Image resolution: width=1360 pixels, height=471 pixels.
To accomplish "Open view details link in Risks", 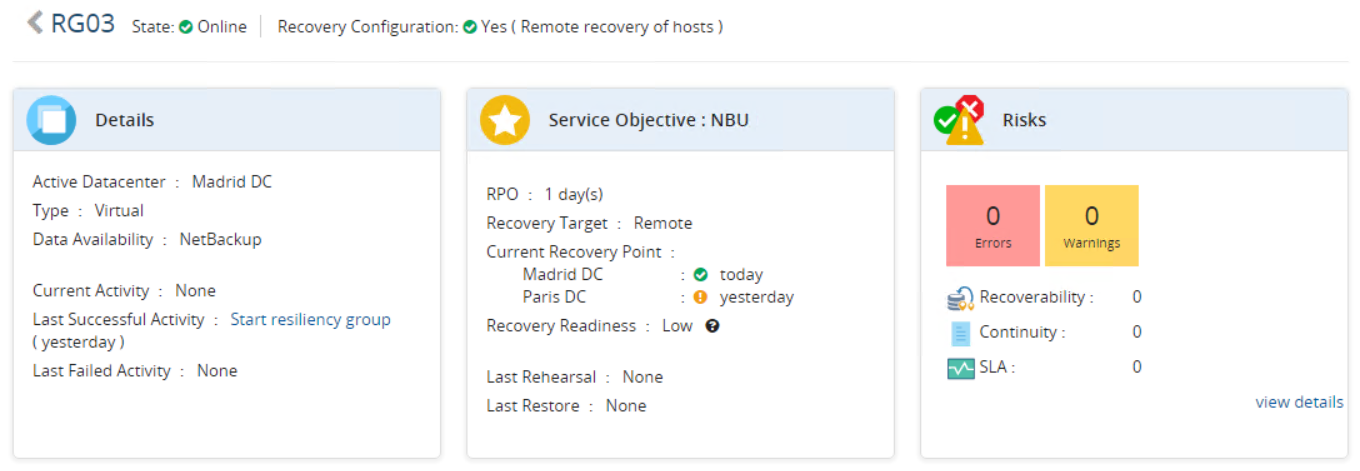I will tap(1299, 402).
